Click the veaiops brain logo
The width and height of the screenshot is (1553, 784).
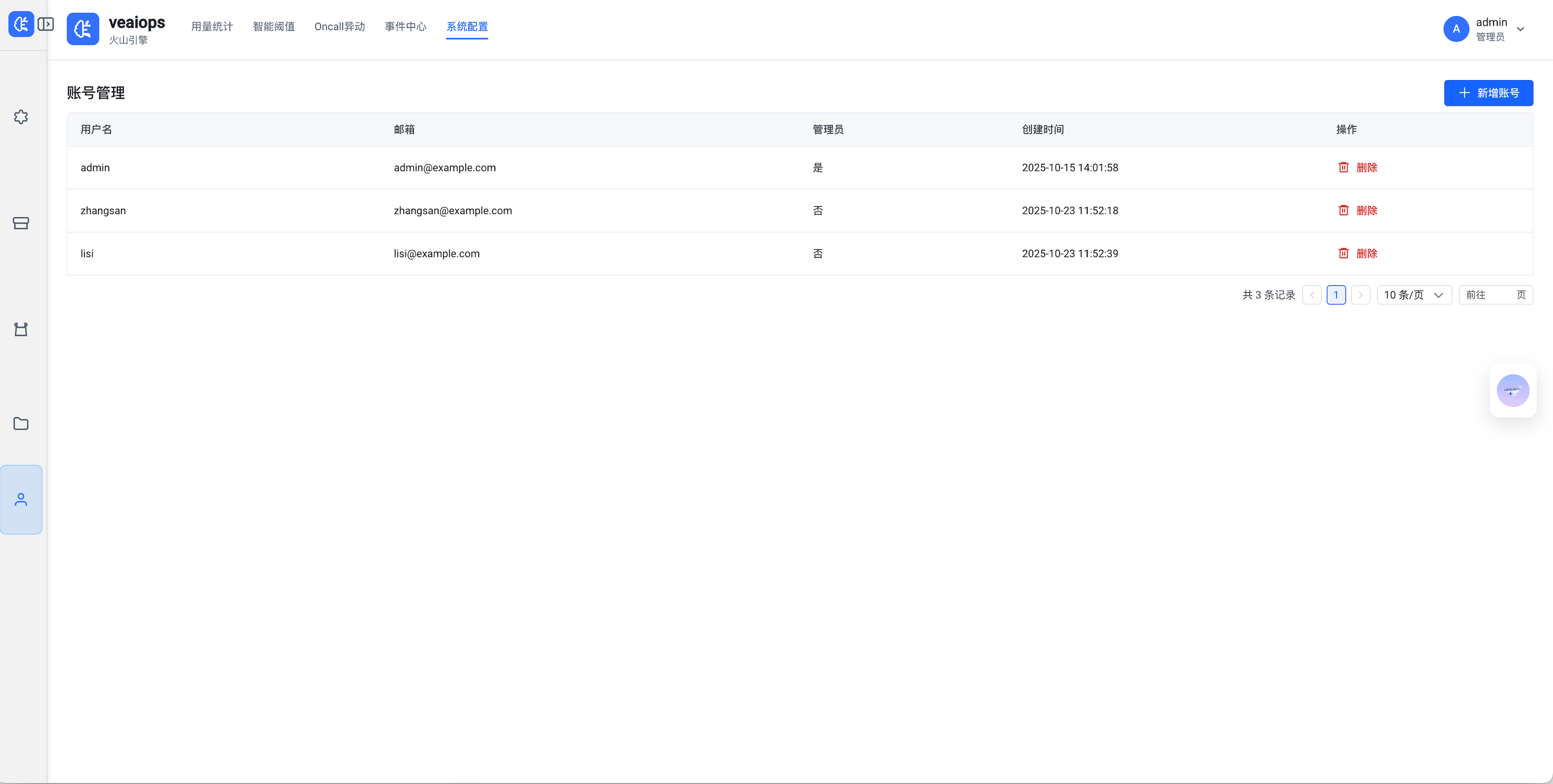(82, 29)
